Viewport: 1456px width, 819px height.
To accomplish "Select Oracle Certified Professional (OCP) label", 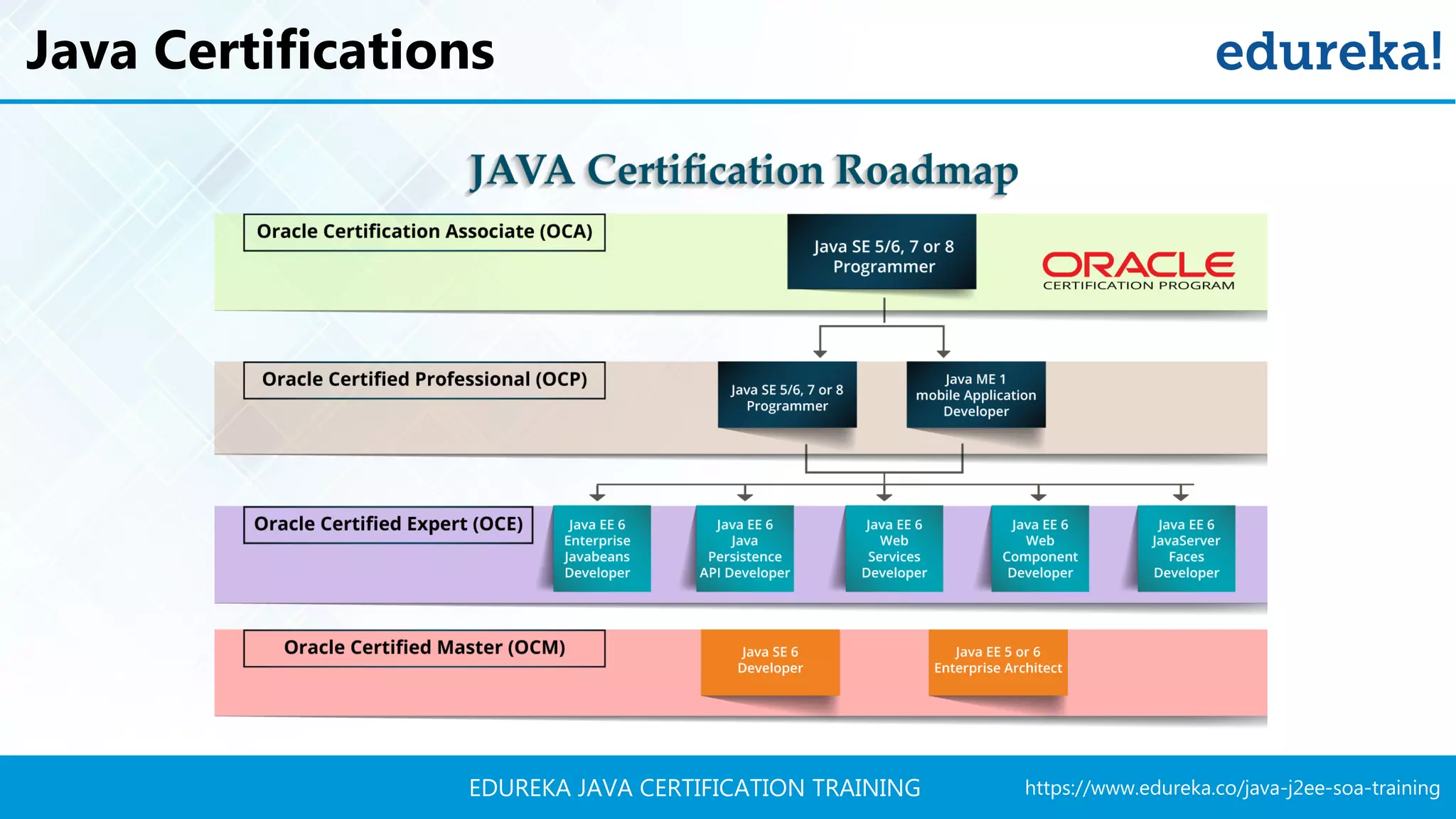I will pyautogui.click(x=424, y=380).
